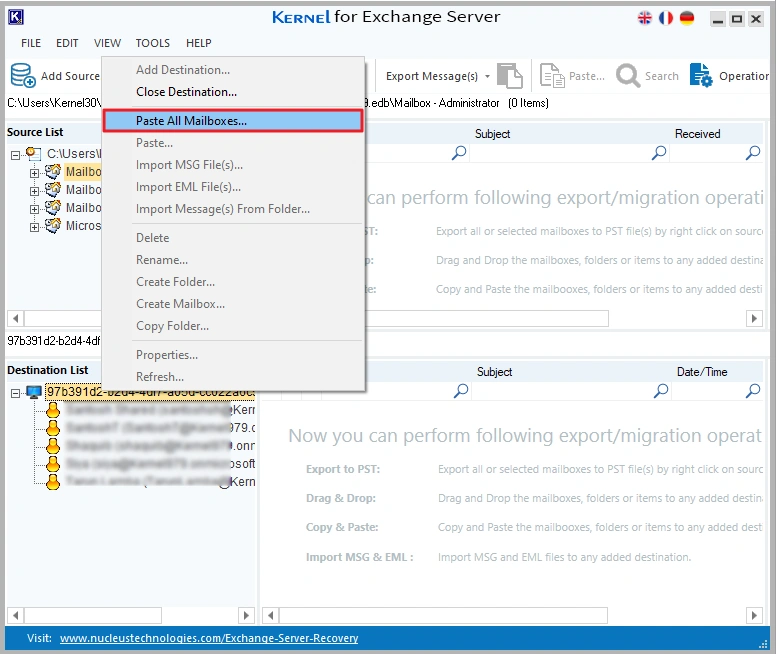Click the Paste toolbar icon

coord(552,76)
